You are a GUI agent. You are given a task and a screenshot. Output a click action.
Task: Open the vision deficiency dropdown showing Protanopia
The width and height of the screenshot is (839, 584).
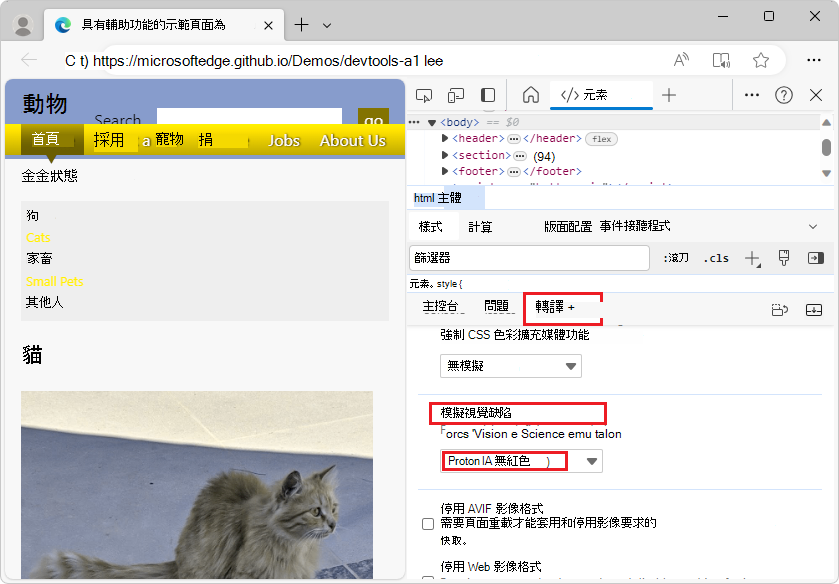(x=521, y=461)
